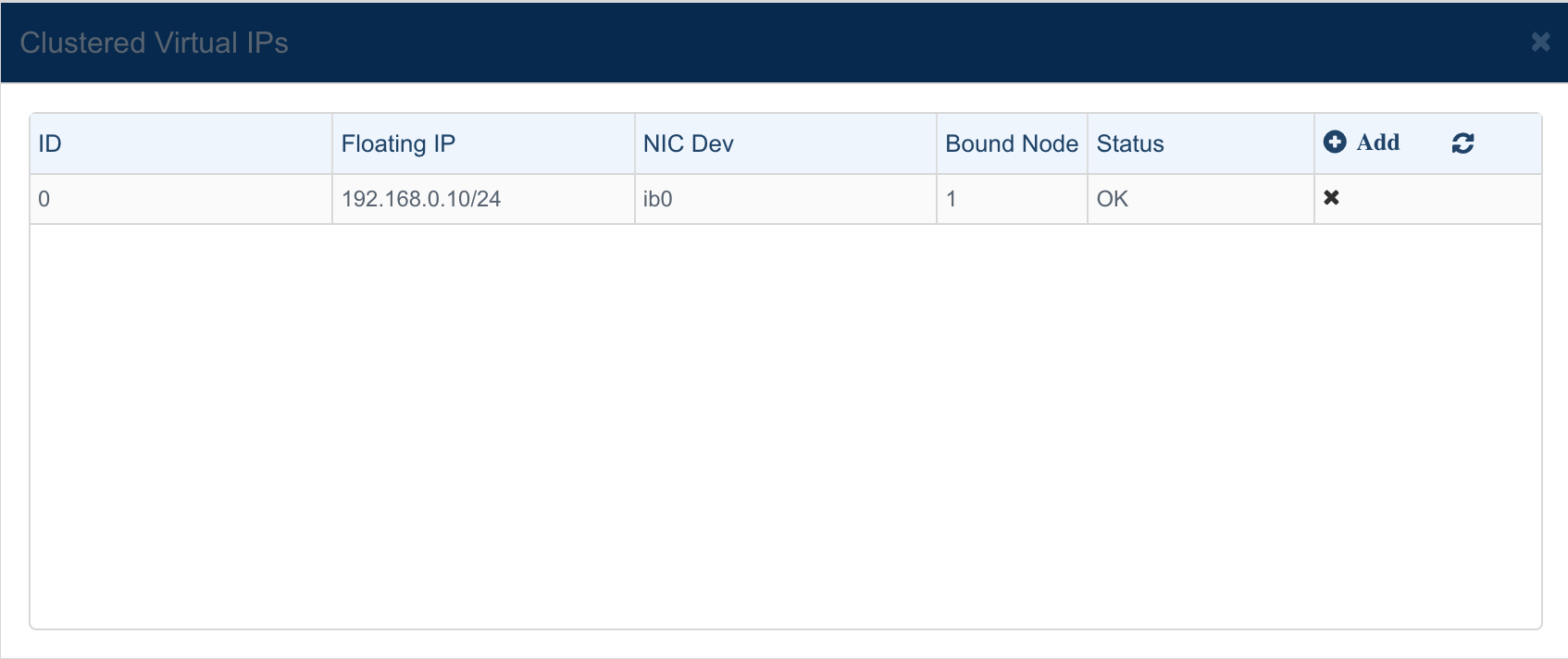Image resolution: width=1568 pixels, height=659 pixels.
Task: Click the OK status cell
Action: click(x=1112, y=199)
